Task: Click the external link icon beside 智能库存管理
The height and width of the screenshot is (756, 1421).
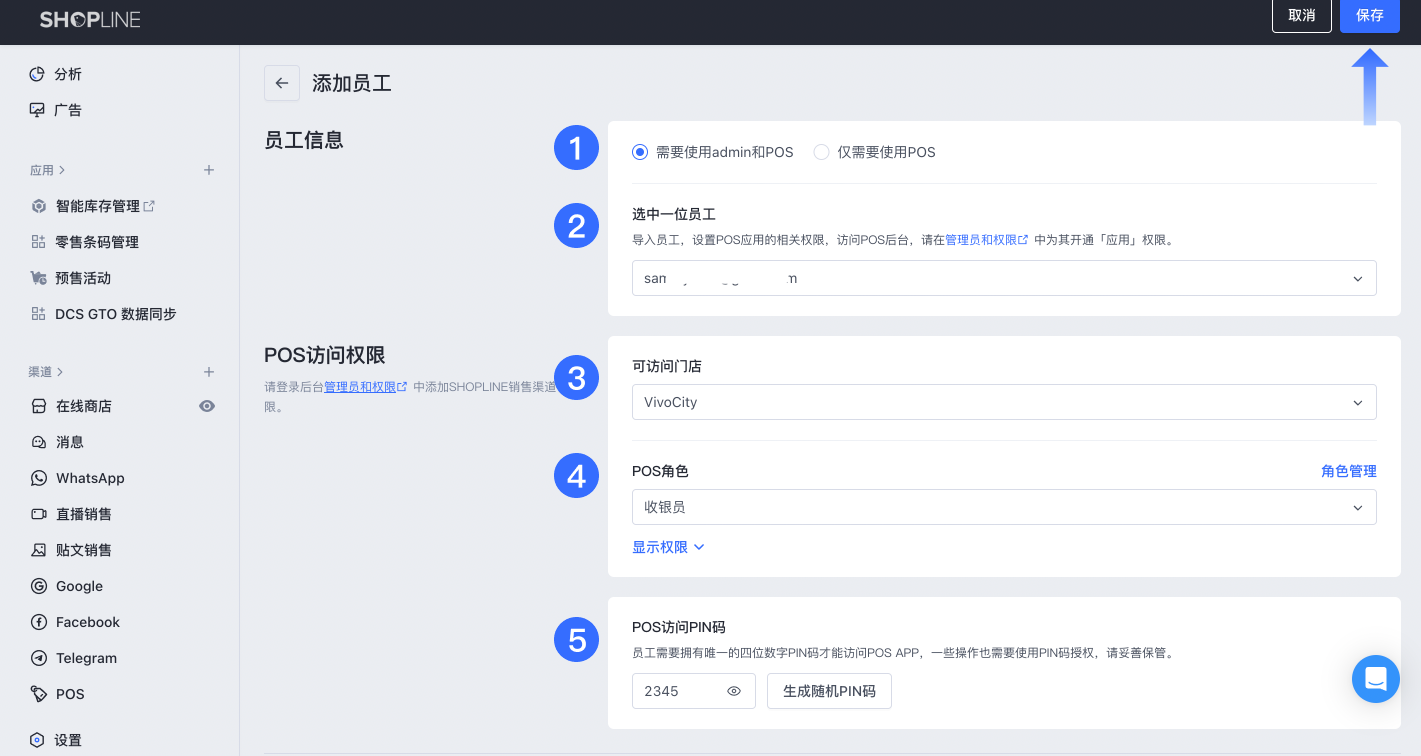Action: [x=149, y=206]
